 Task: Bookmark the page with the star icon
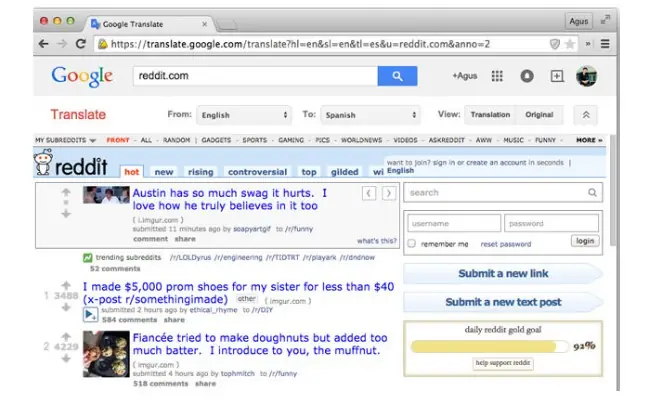click(570, 44)
